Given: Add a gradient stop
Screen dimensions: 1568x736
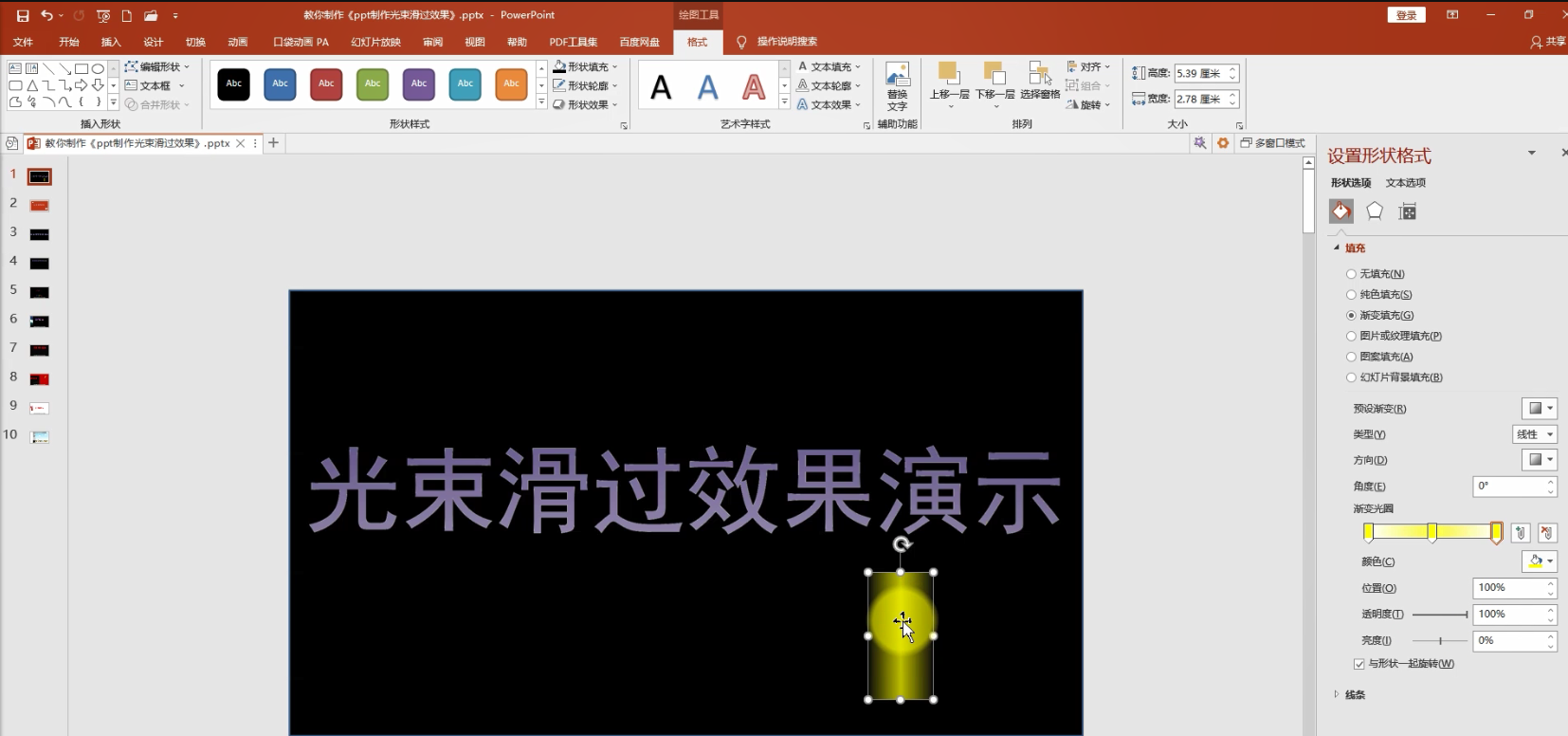Looking at the screenshot, I should (1521, 533).
